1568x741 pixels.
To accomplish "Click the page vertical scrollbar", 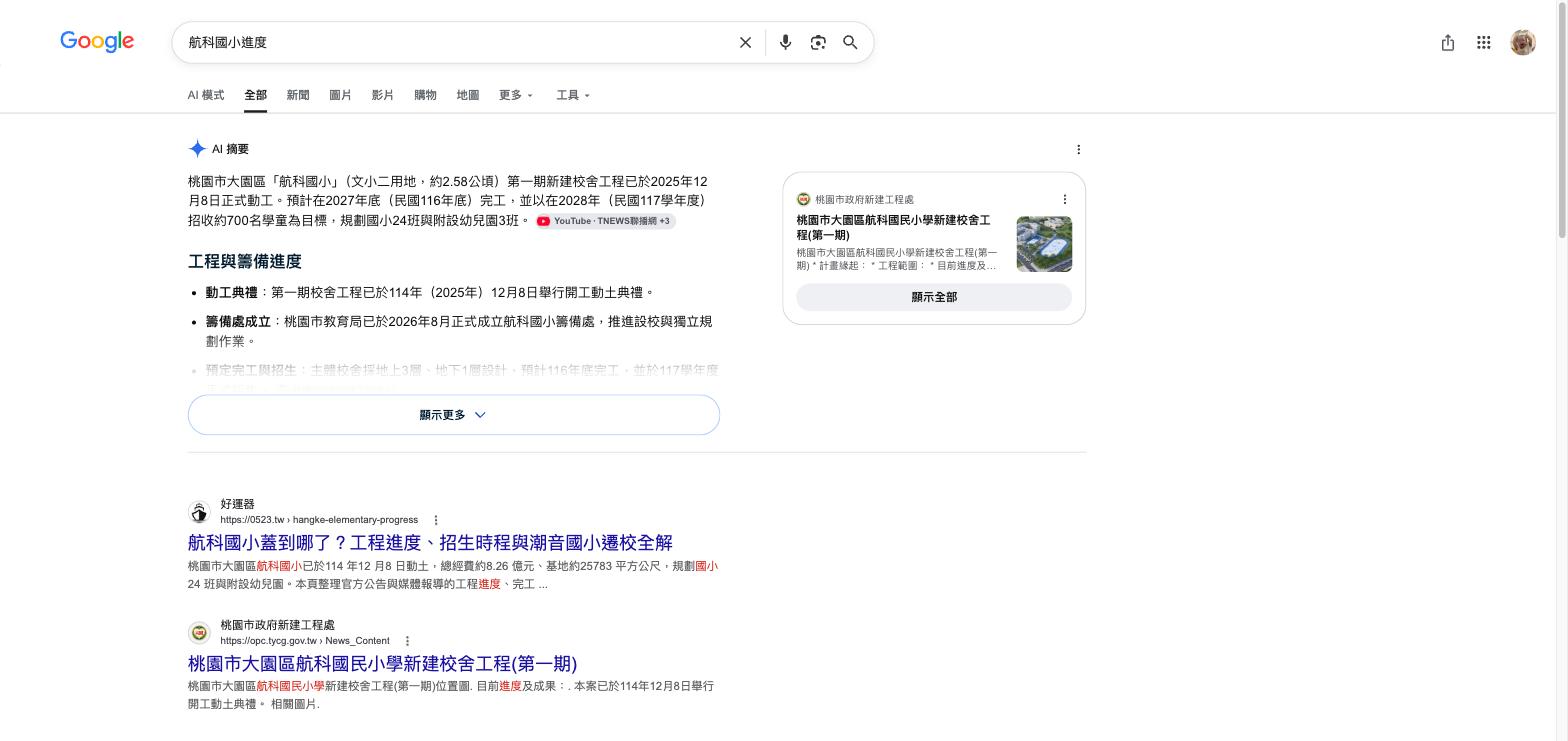I will (1562, 120).
